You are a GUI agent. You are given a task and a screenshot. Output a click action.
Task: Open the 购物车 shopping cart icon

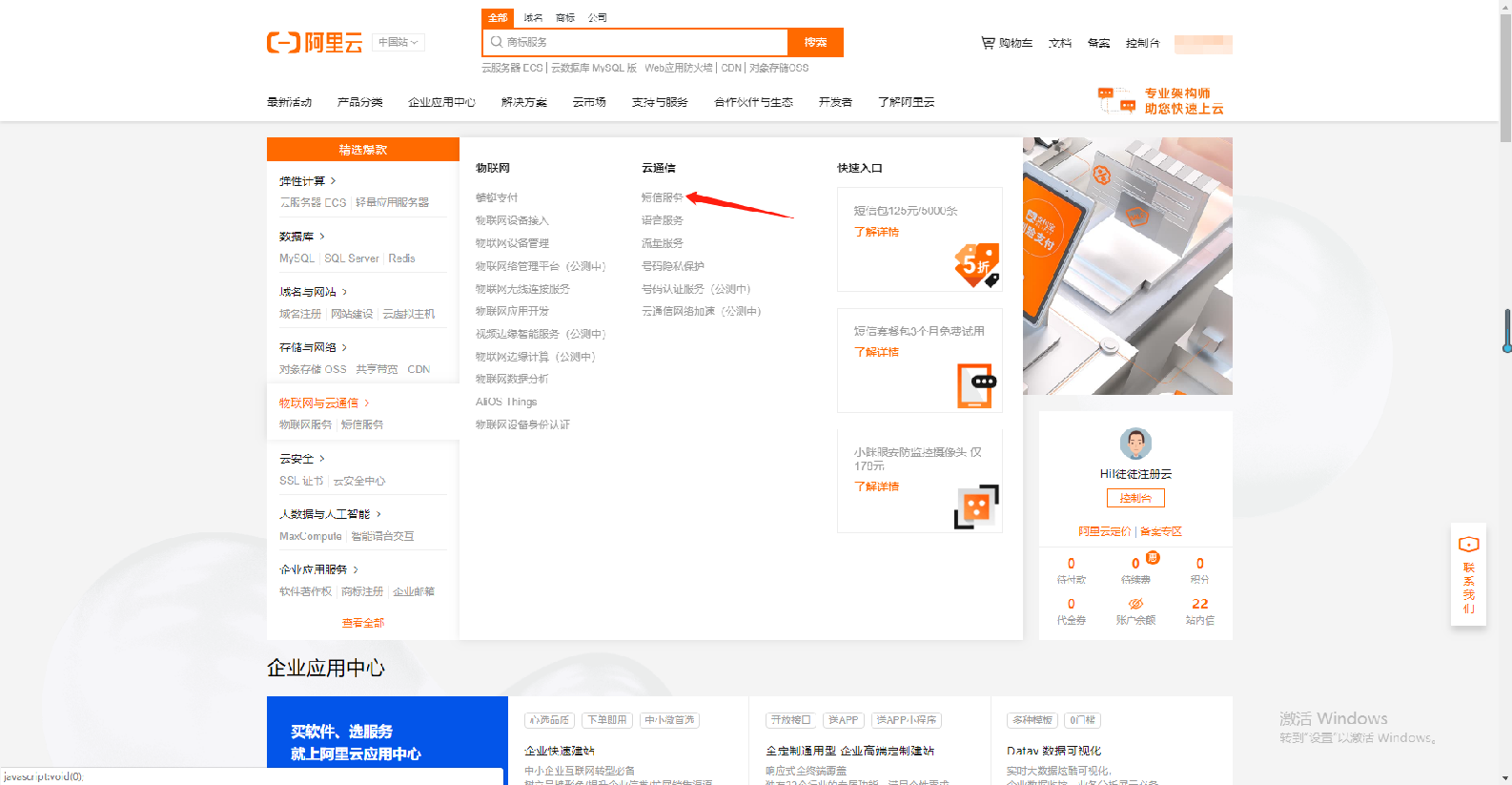(x=988, y=43)
